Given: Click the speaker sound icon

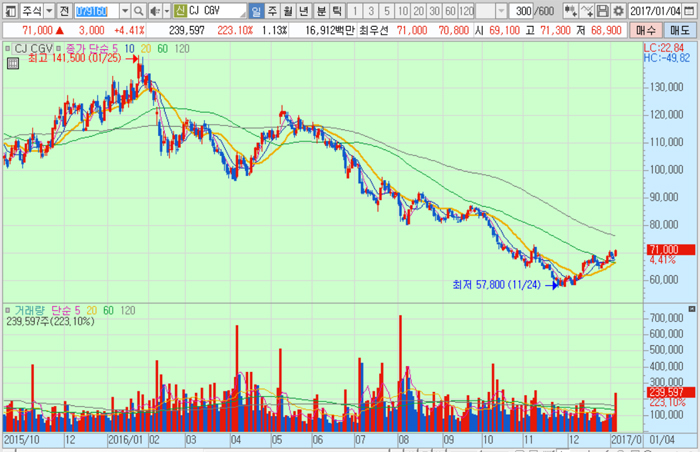Looking at the screenshot, I should click(153, 10).
